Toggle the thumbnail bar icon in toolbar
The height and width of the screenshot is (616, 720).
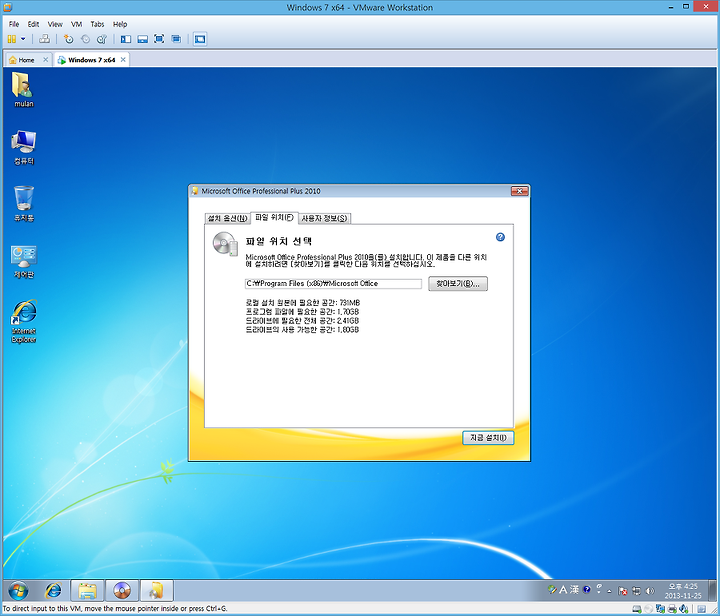[x=142, y=39]
